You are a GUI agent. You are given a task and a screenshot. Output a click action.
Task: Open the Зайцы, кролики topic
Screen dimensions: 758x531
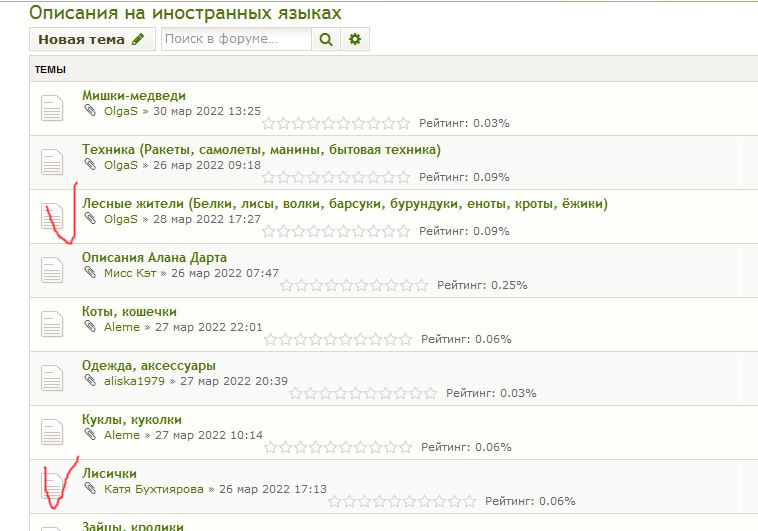(x=132, y=526)
